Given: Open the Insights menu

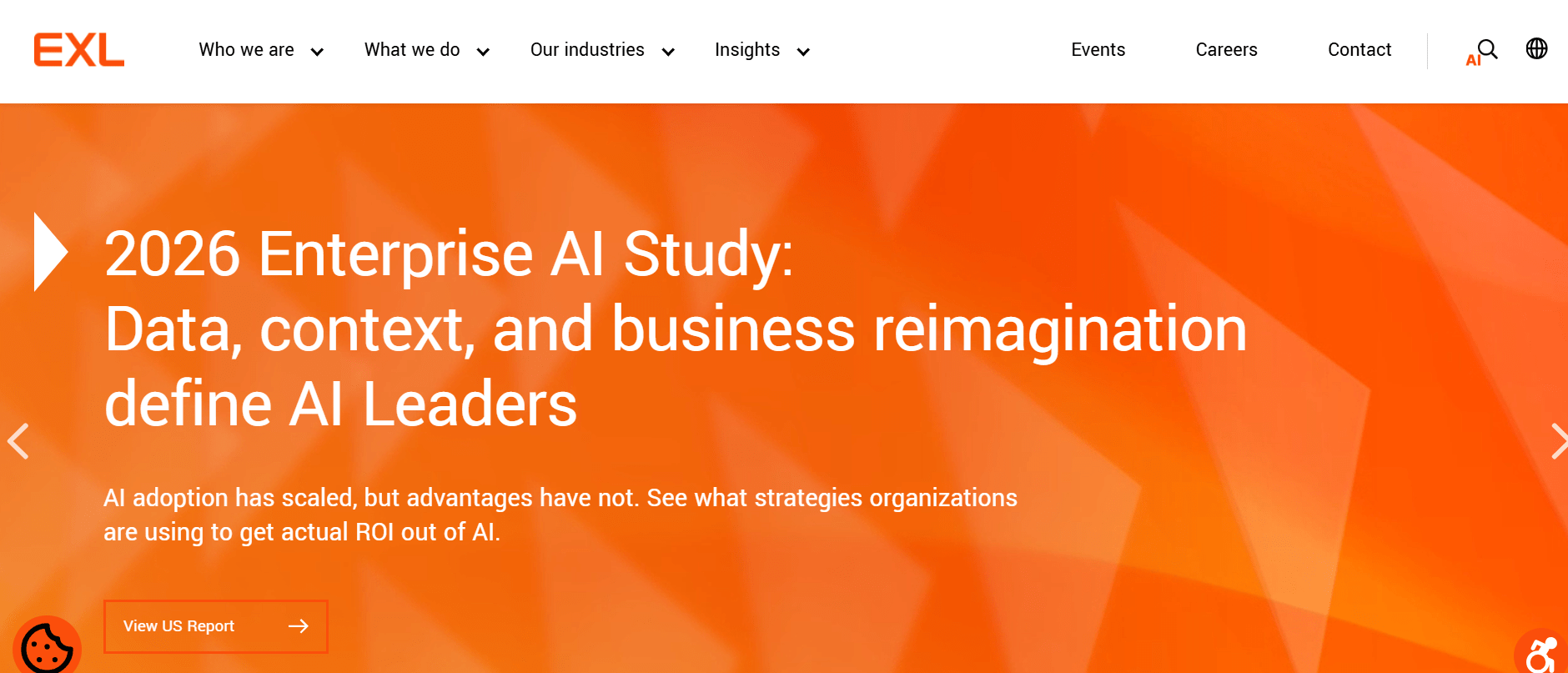Looking at the screenshot, I should 747,50.
